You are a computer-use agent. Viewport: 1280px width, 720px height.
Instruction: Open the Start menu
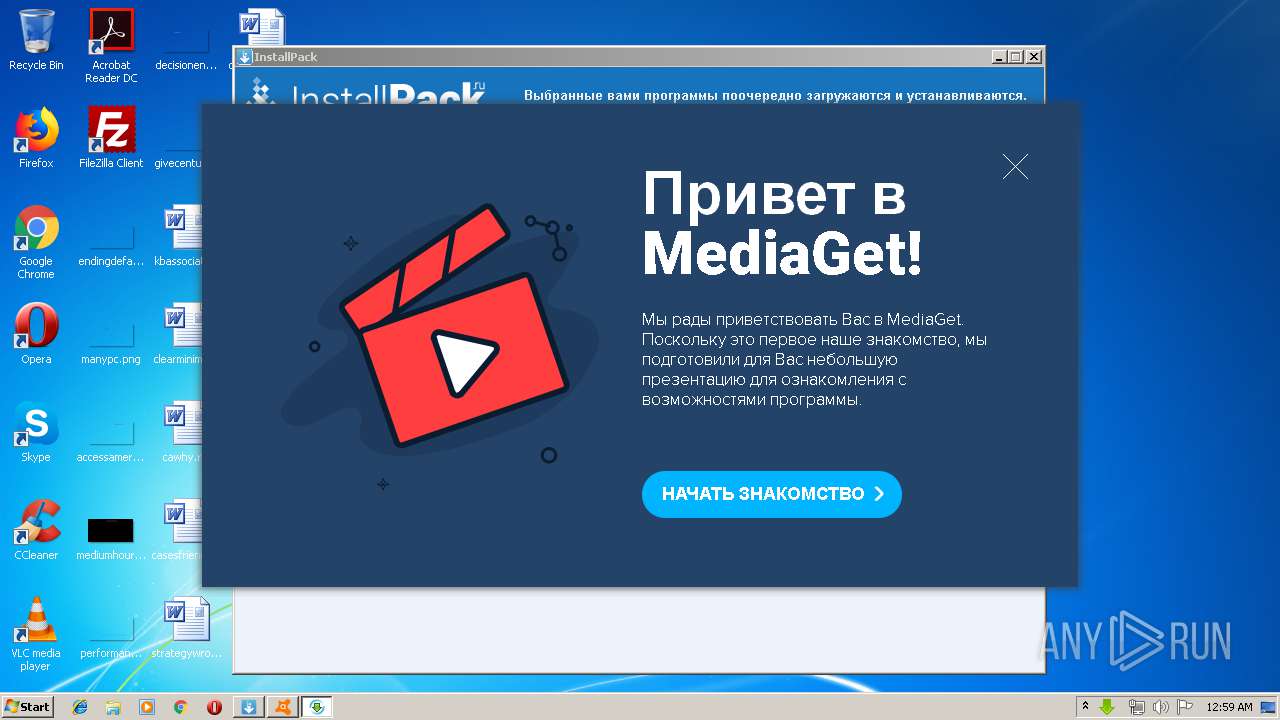[27, 707]
